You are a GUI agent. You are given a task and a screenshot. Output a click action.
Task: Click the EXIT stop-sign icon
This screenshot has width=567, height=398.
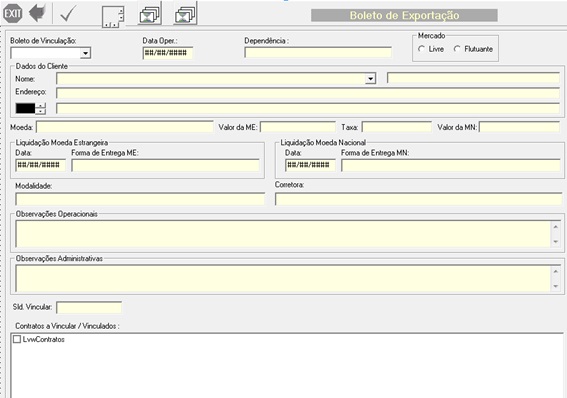[x=12, y=13]
